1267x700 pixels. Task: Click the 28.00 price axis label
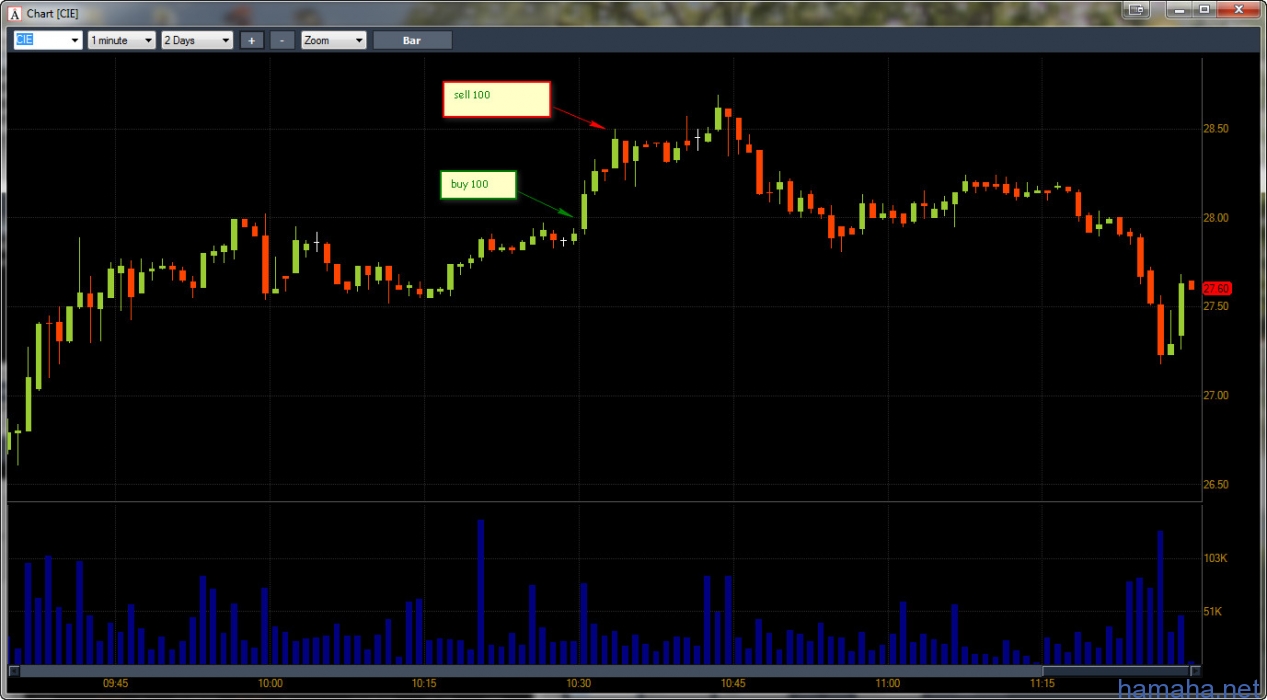point(1216,218)
